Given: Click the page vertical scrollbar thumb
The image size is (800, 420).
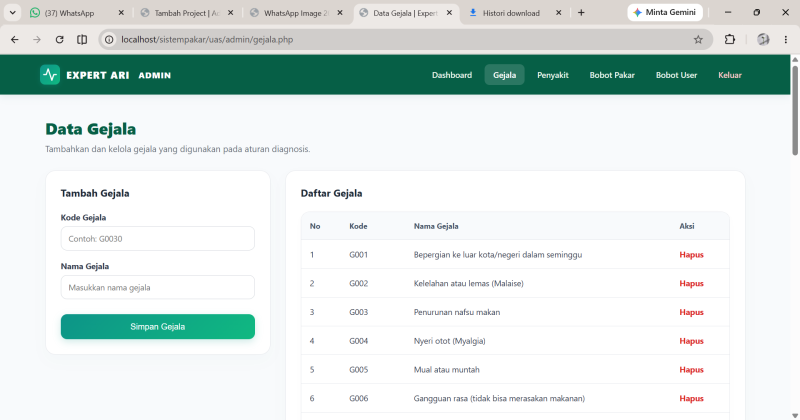Looking at the screenshot, I should 795,110.
